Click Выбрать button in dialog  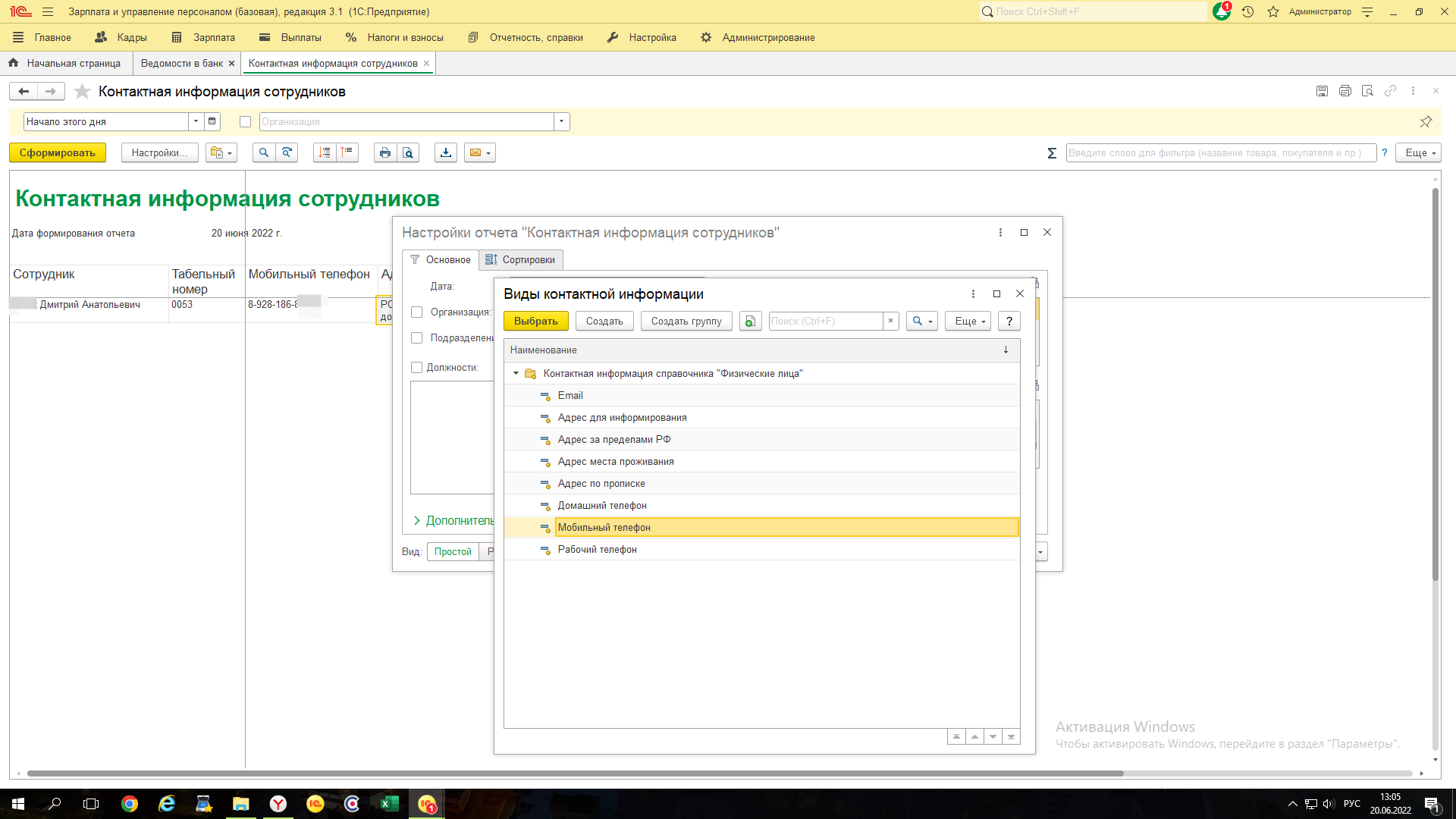536,322
